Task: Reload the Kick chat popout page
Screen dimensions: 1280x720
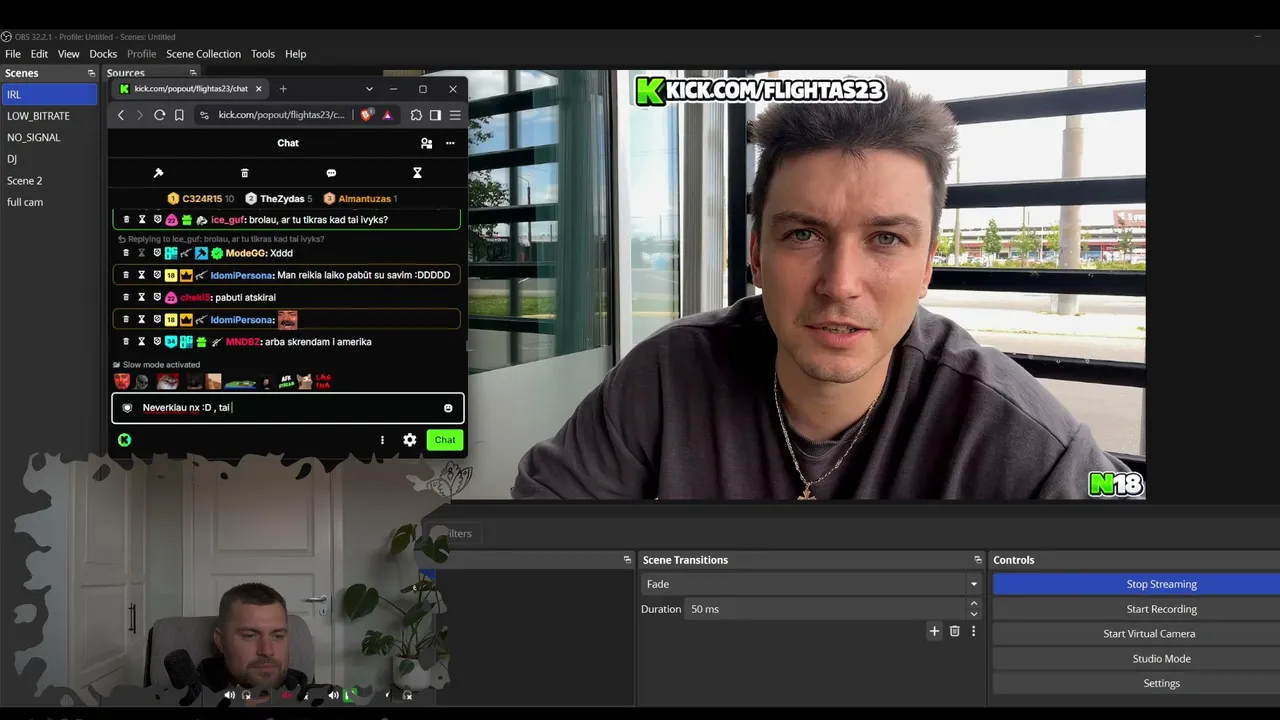Action: (159, 115)
